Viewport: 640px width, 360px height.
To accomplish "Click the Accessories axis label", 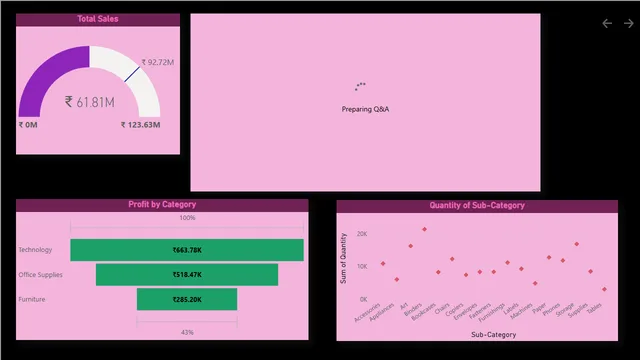I will [367, 312].
